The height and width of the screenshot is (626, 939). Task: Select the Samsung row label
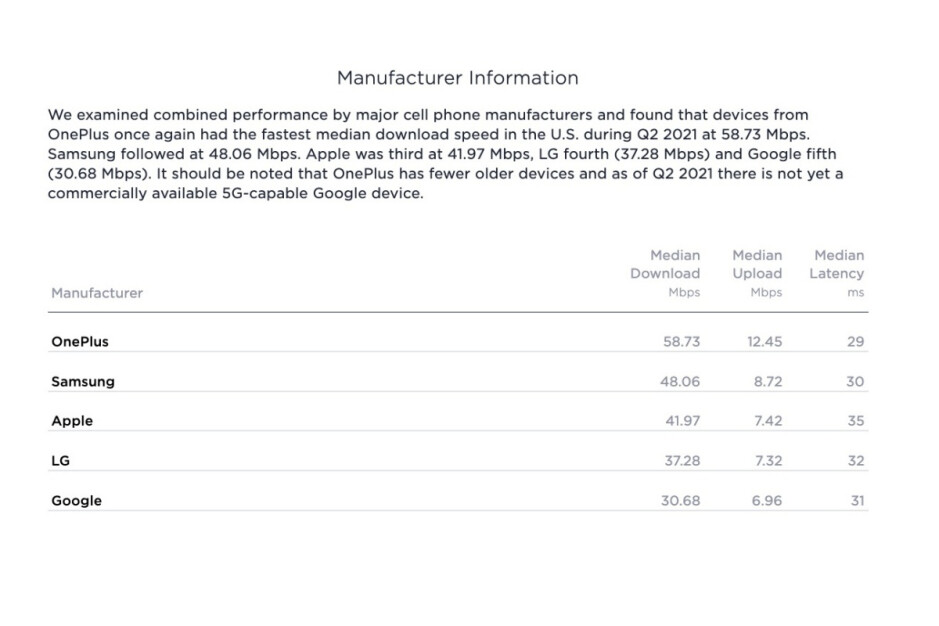pos(83,381)
